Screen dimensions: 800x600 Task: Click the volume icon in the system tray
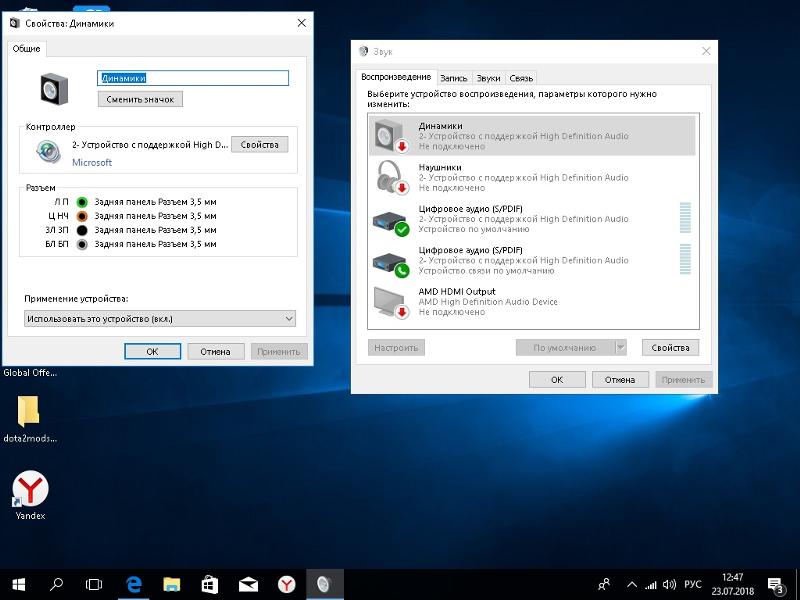tap(669, 585)
